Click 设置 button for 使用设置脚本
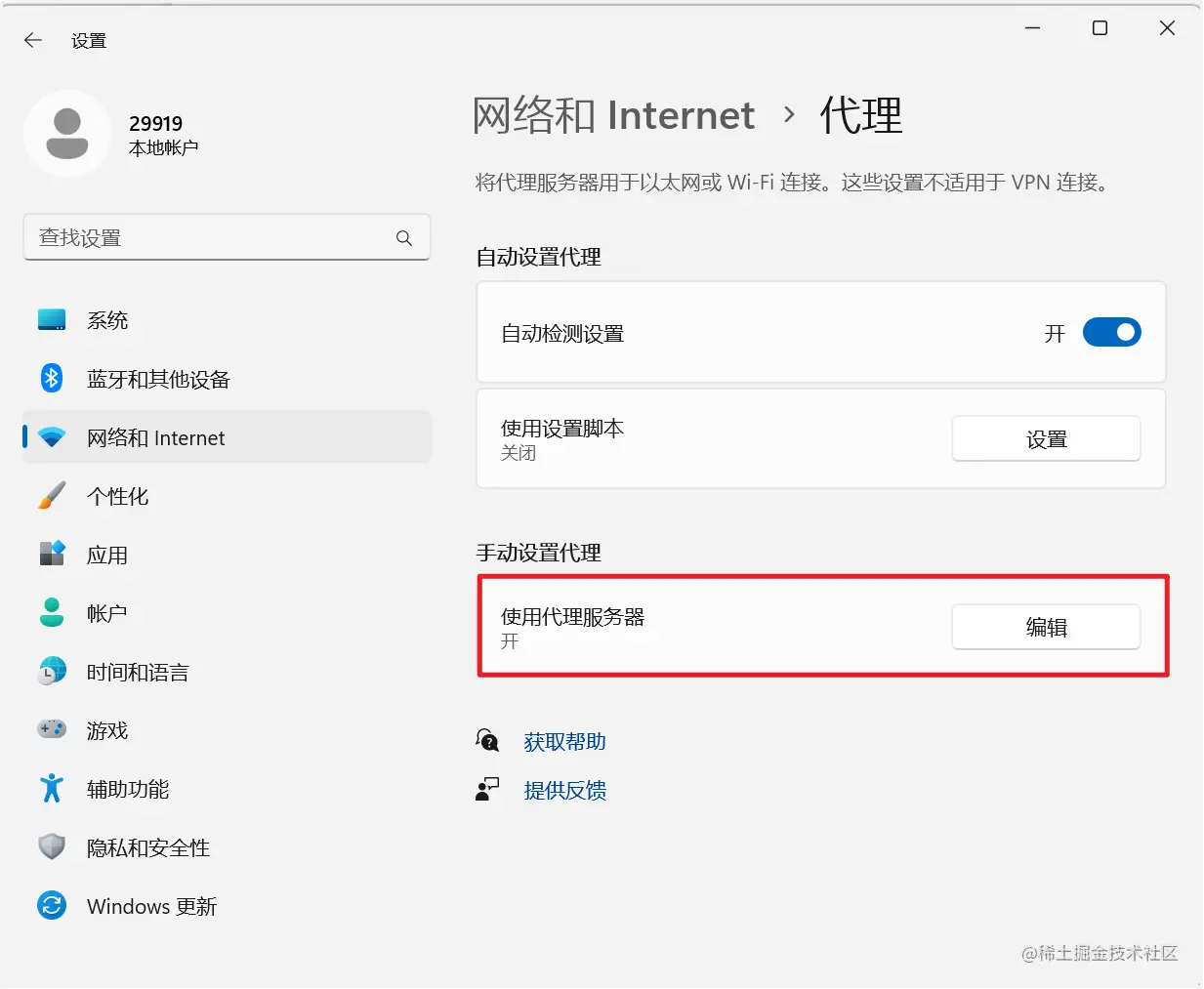Image resolution: width=1204 pixels, height=989 pixels. pos(1045,438)
